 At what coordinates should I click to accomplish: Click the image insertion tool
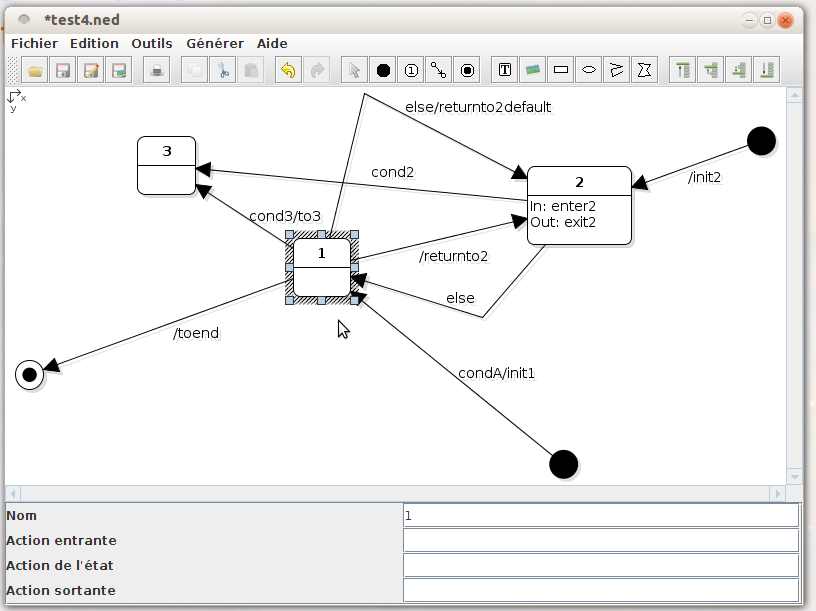[x=533, y=70]
